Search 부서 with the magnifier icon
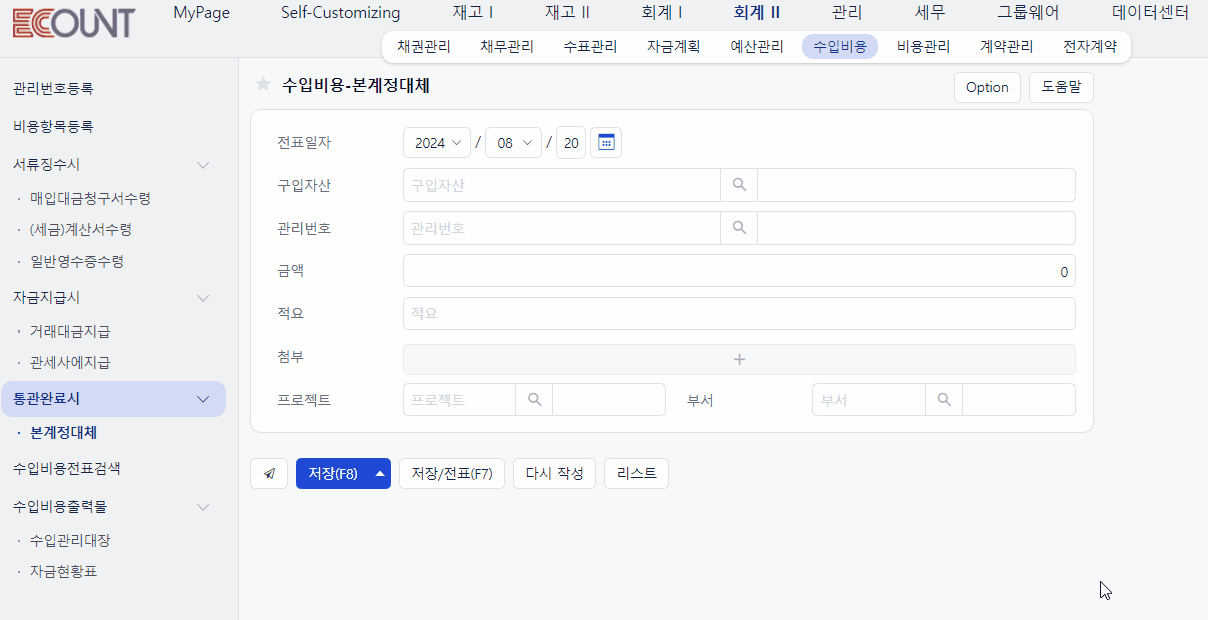This screenshot has width=1208, height=620. point(944,400)
